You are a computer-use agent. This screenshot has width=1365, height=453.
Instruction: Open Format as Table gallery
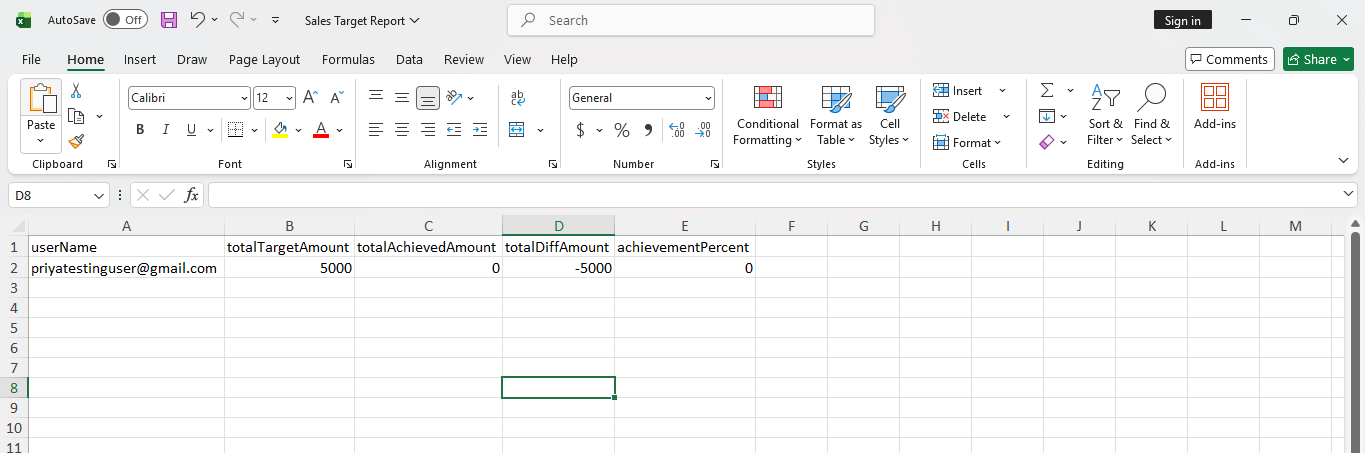coord(836,115)
